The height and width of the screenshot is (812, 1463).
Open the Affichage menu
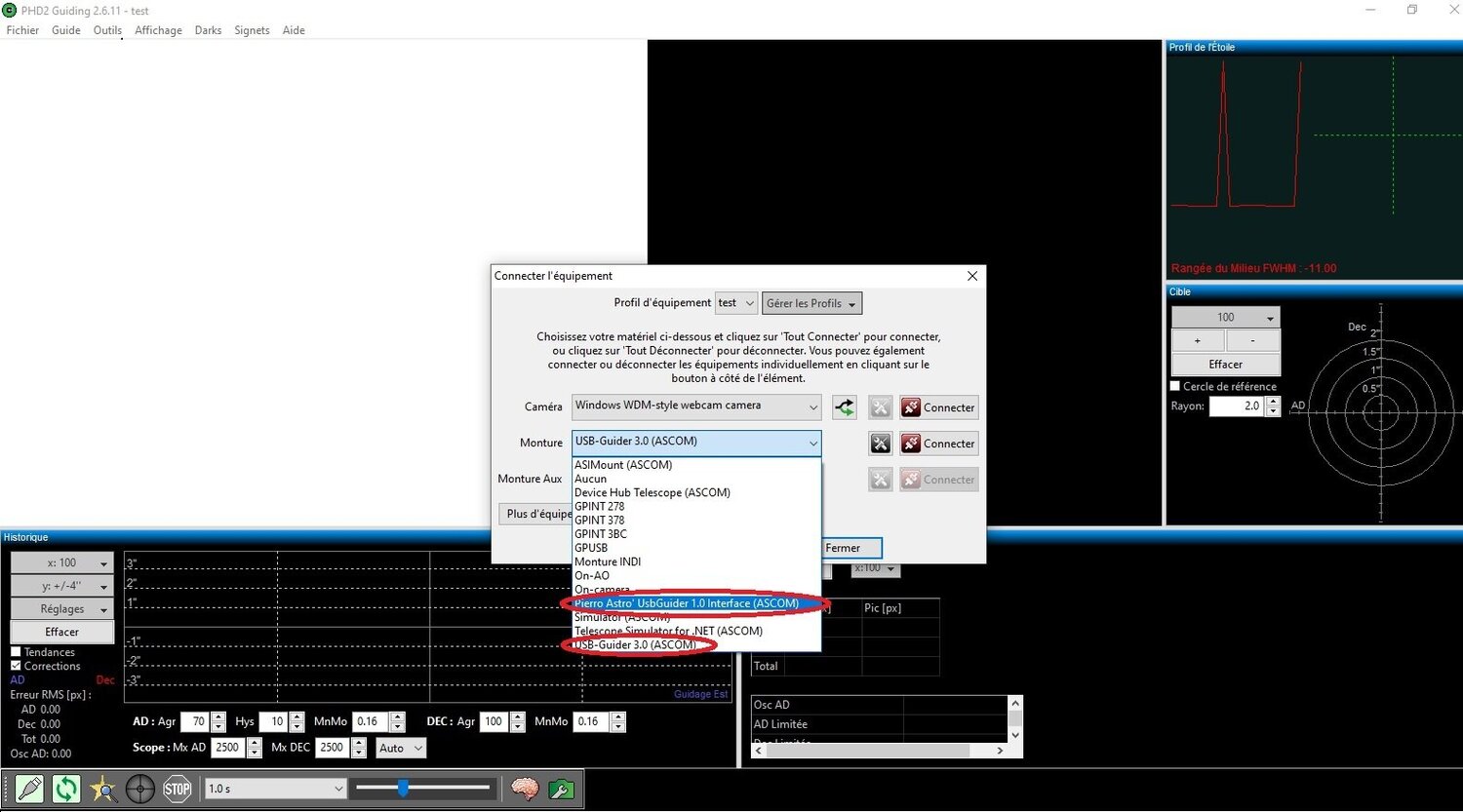(x=158, y=30)
